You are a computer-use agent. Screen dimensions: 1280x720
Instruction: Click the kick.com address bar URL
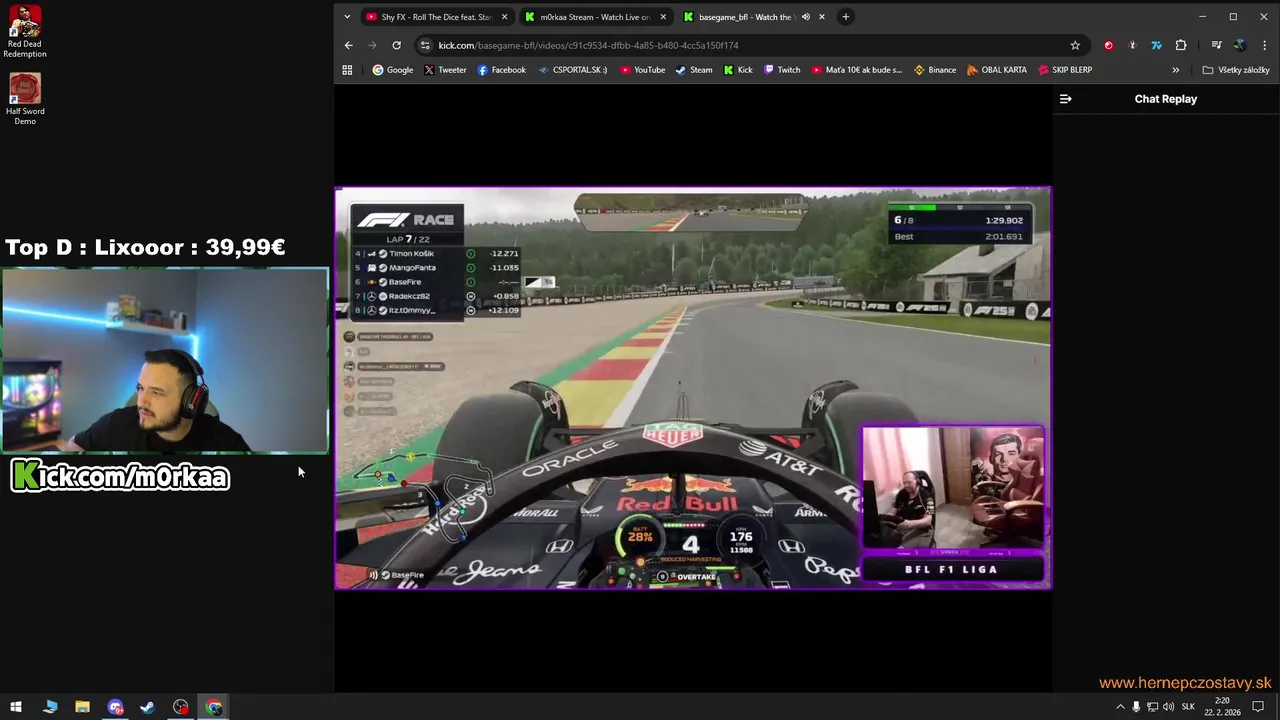point(588,45)
